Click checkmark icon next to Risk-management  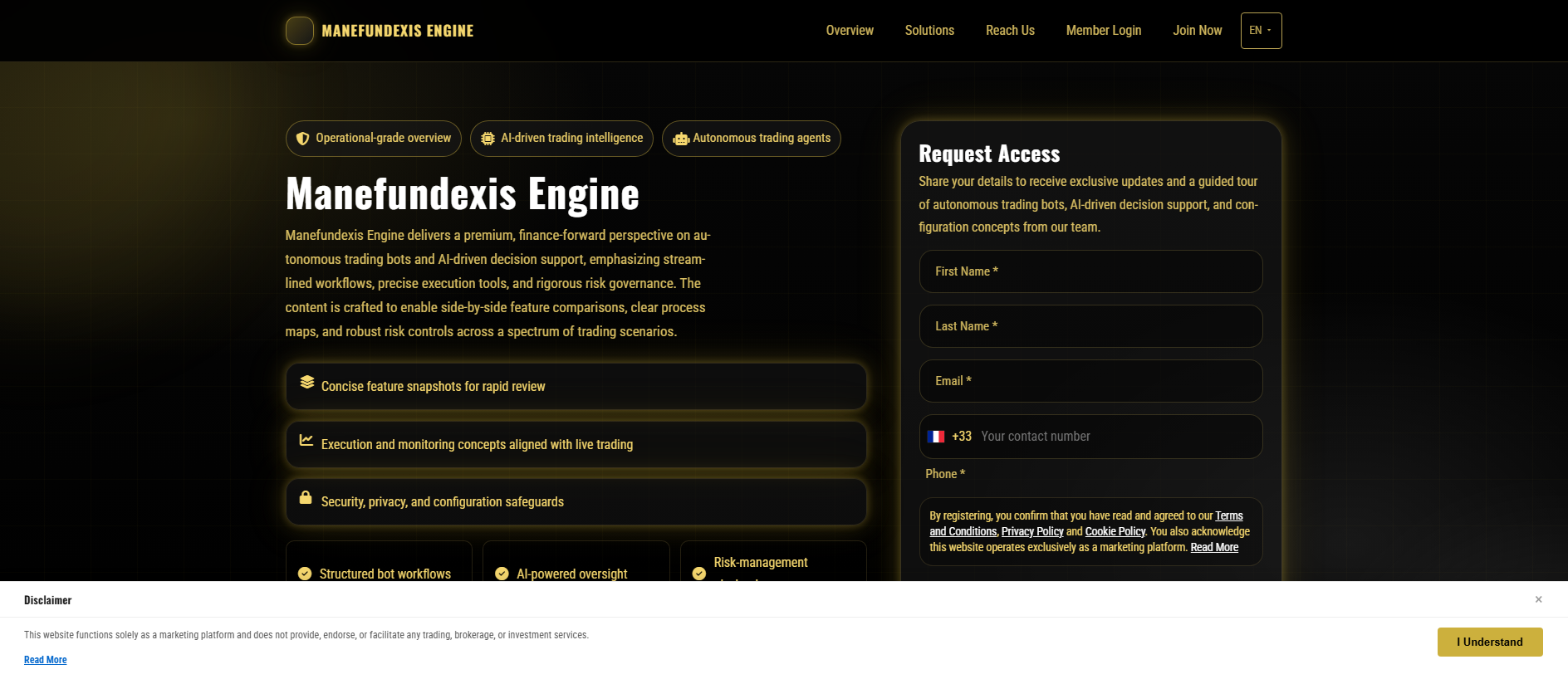point(699,574)
